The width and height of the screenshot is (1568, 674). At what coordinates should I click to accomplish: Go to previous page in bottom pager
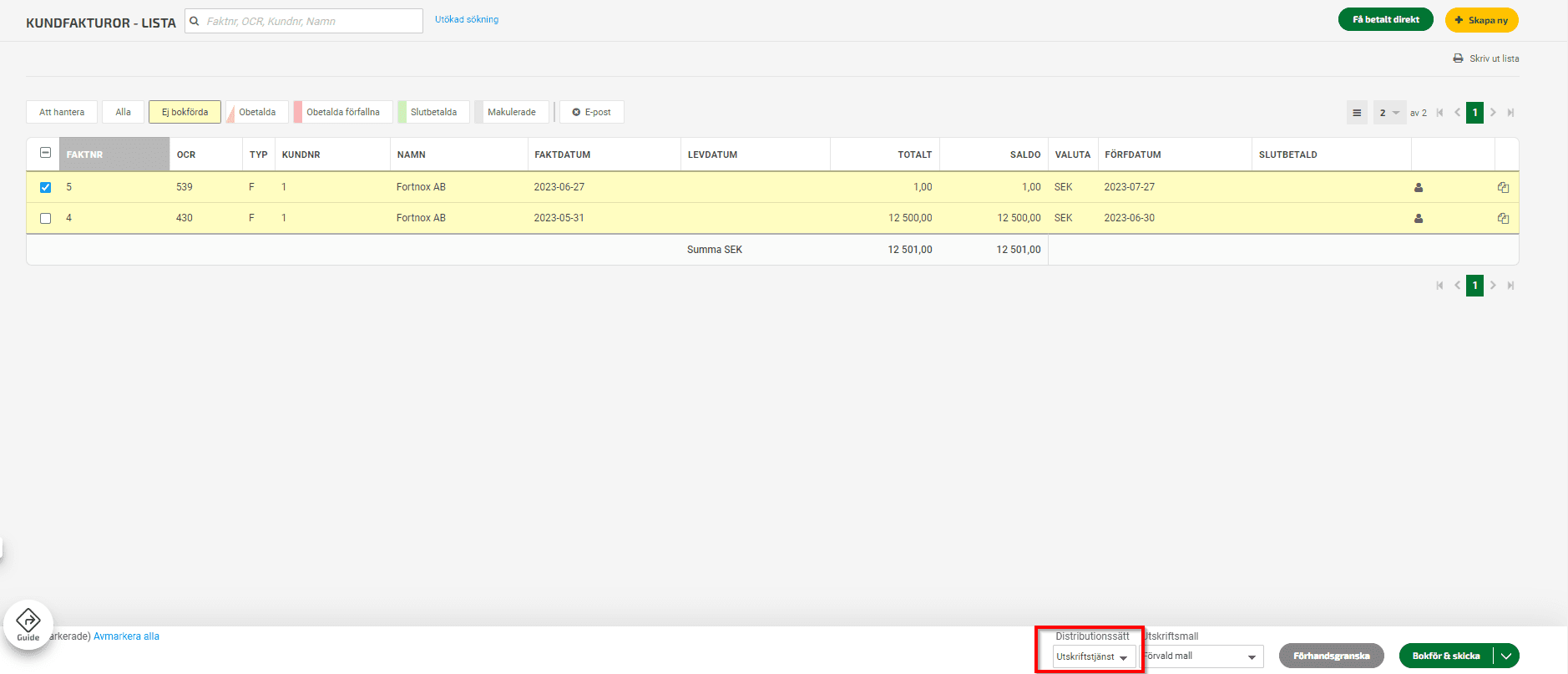click(x=1457, y=286)
